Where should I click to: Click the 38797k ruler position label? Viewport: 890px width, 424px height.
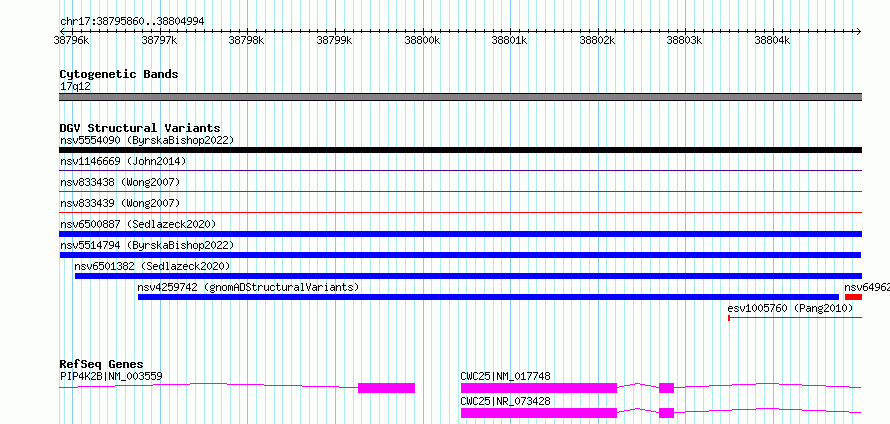(159, 40)
